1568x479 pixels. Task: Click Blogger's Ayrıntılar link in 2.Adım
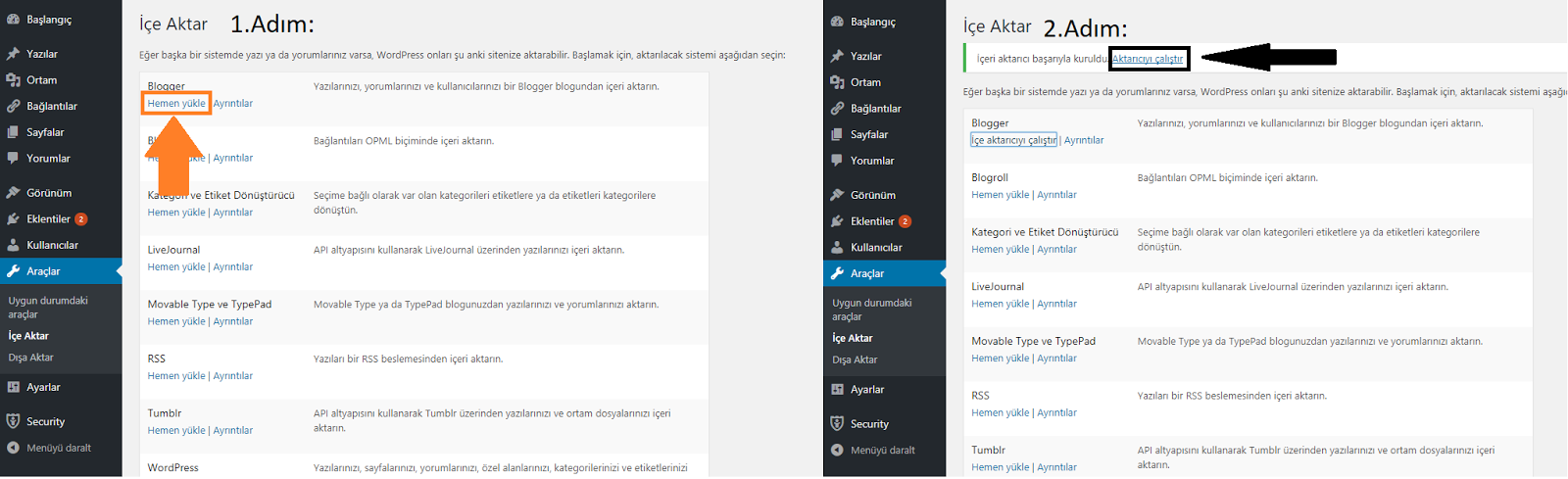click(x=1084, y=140)
